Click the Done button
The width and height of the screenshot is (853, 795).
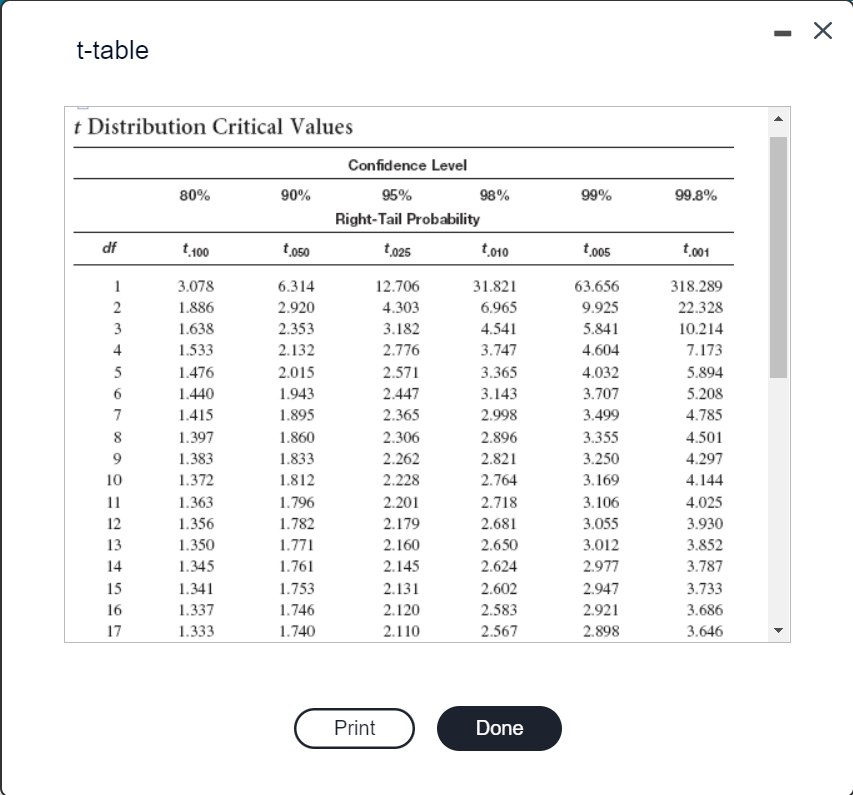pos(499,728)
